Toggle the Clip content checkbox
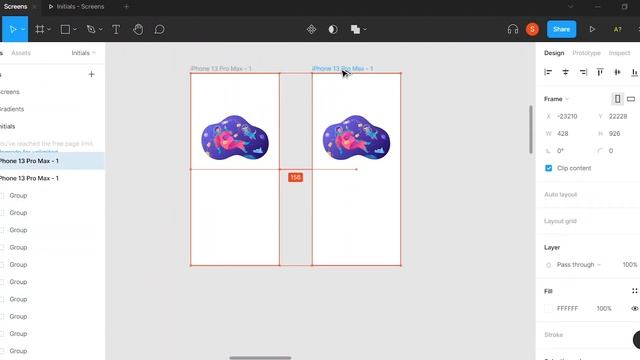 (x=549, y=168)
